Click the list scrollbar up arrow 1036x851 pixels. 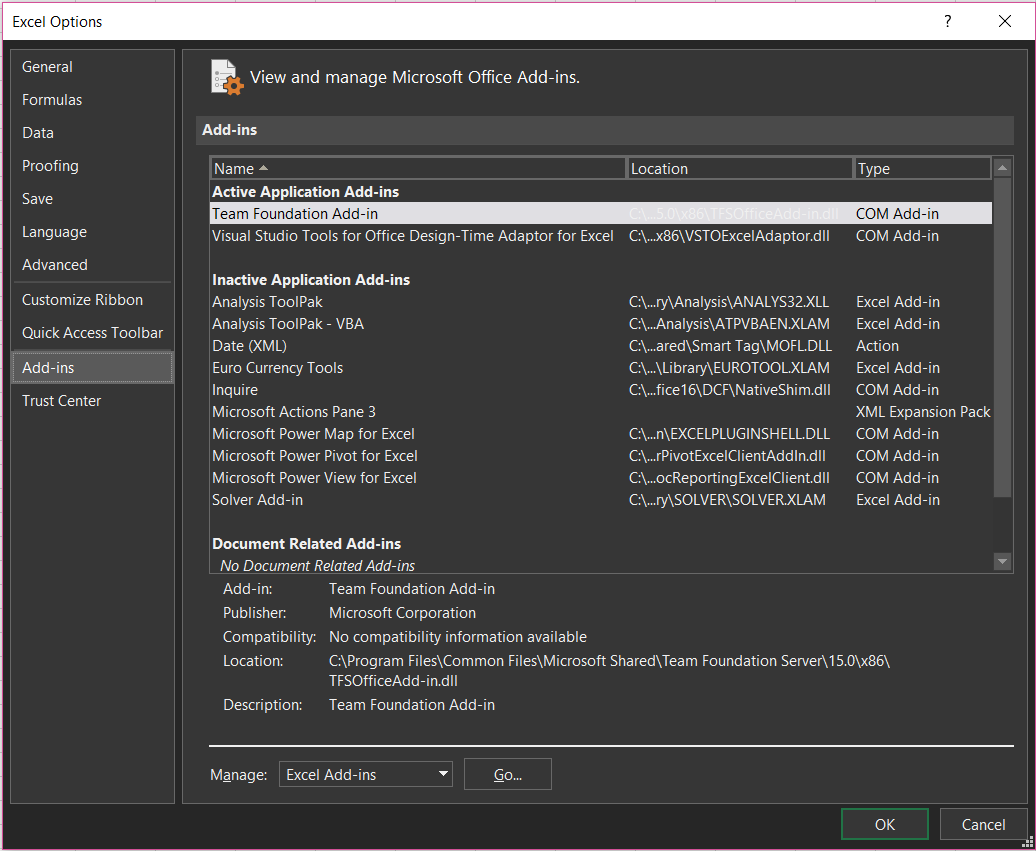click(1003, 168)
